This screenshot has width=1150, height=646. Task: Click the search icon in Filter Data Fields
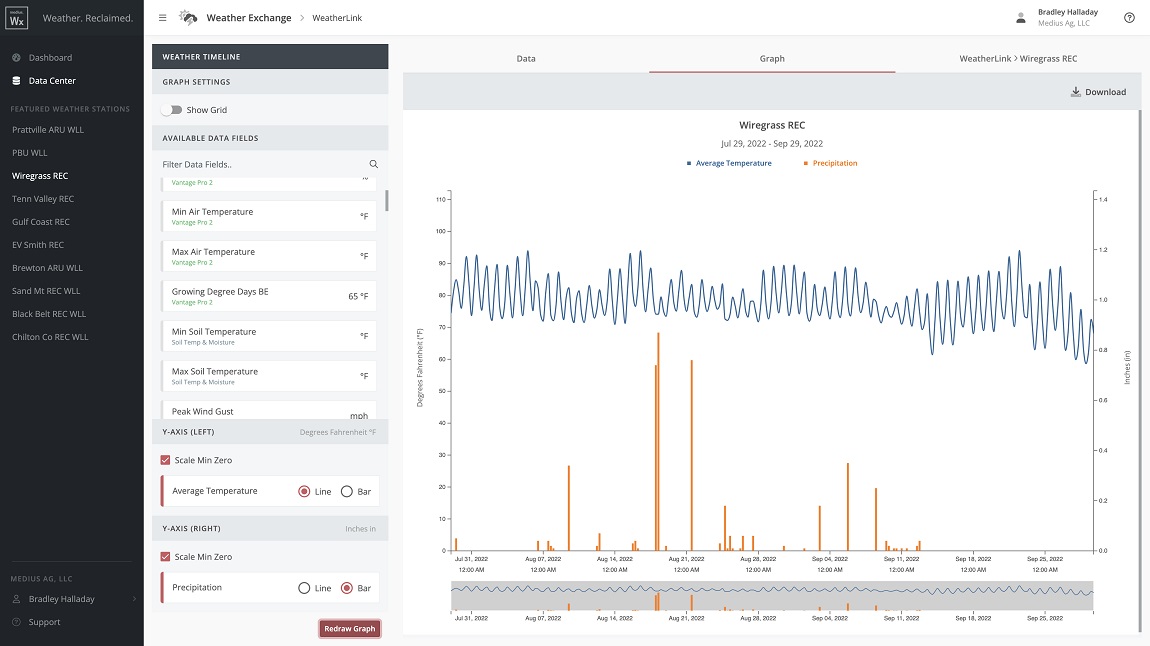tap(373, 164)
